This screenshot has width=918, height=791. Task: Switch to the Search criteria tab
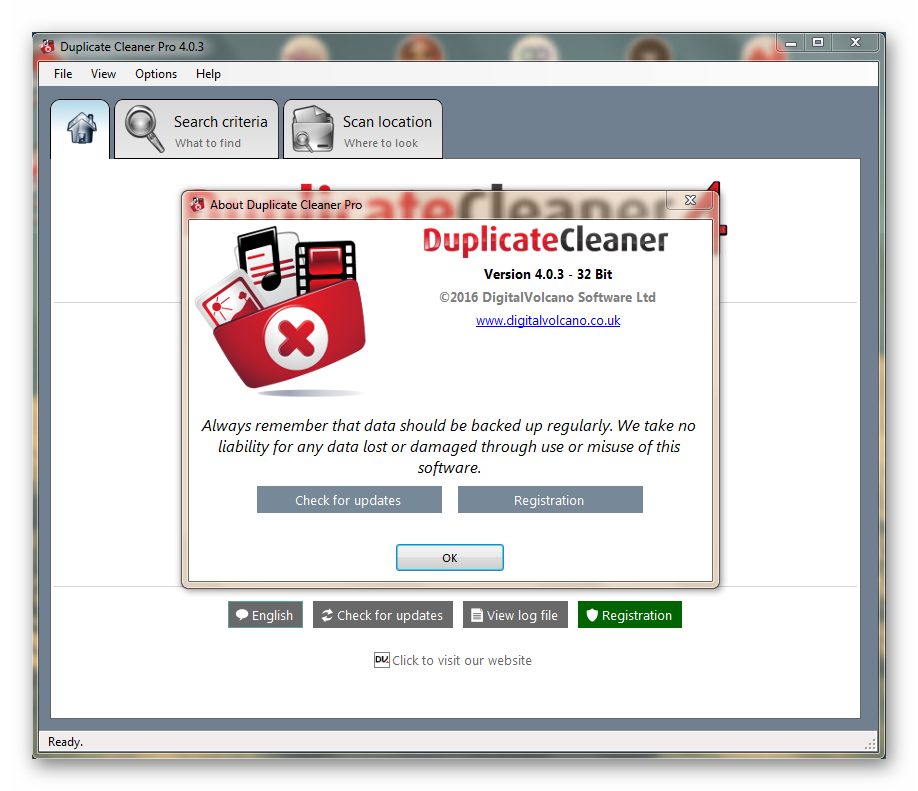tap(197, 129)
